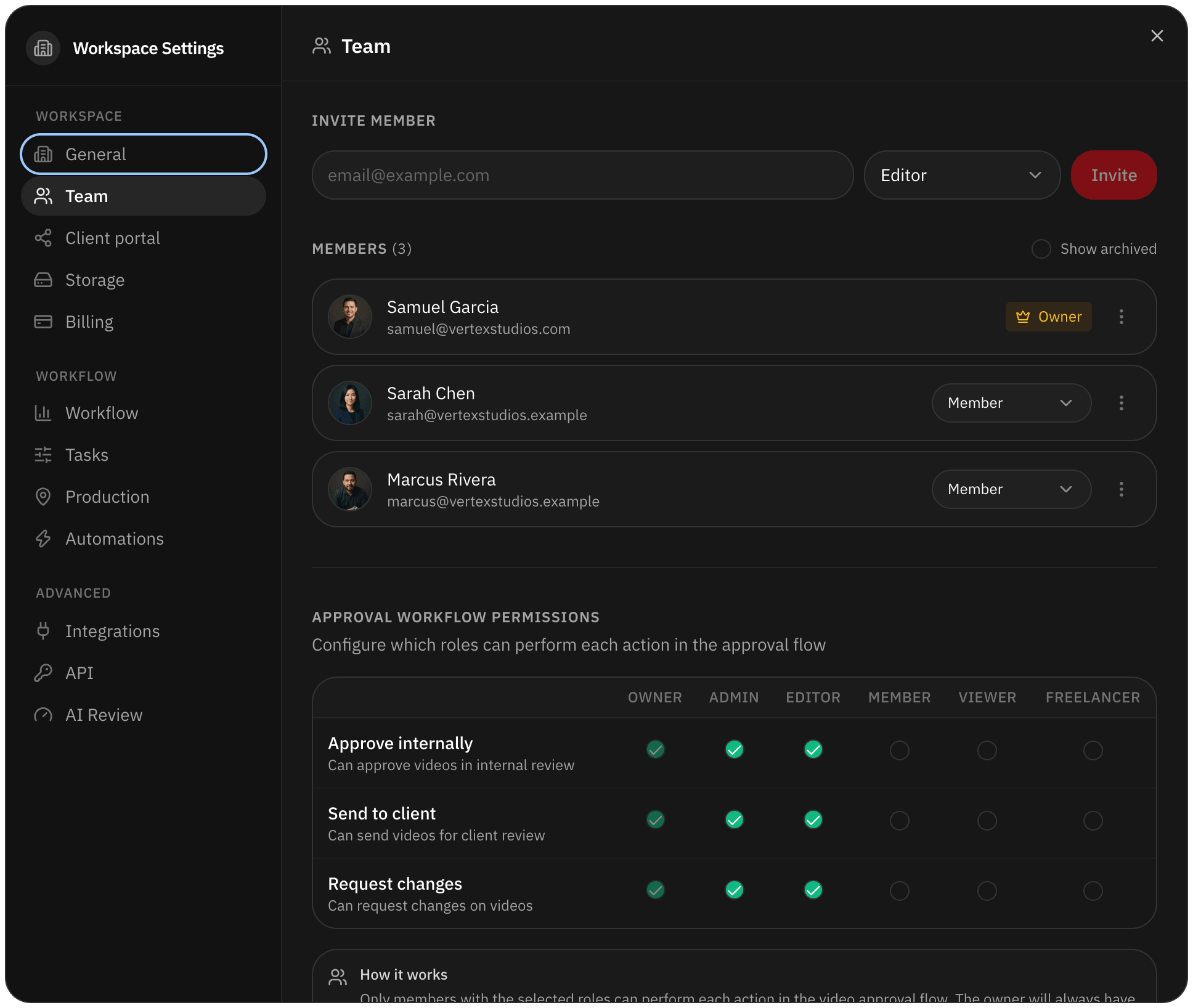1193x1008 pixels.
Task: Go to Storage settings
Action: pyautogui.click(x=144, y=280)
